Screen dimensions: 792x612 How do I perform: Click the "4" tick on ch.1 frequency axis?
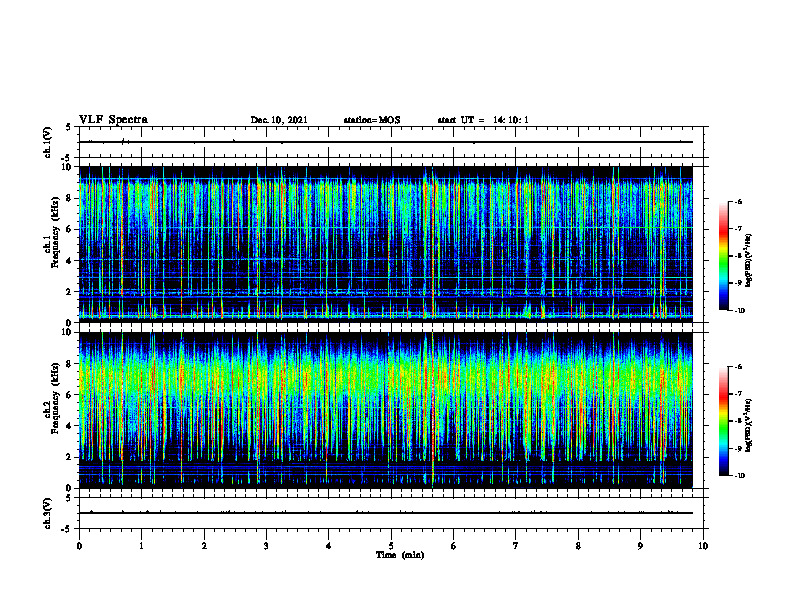70,261
